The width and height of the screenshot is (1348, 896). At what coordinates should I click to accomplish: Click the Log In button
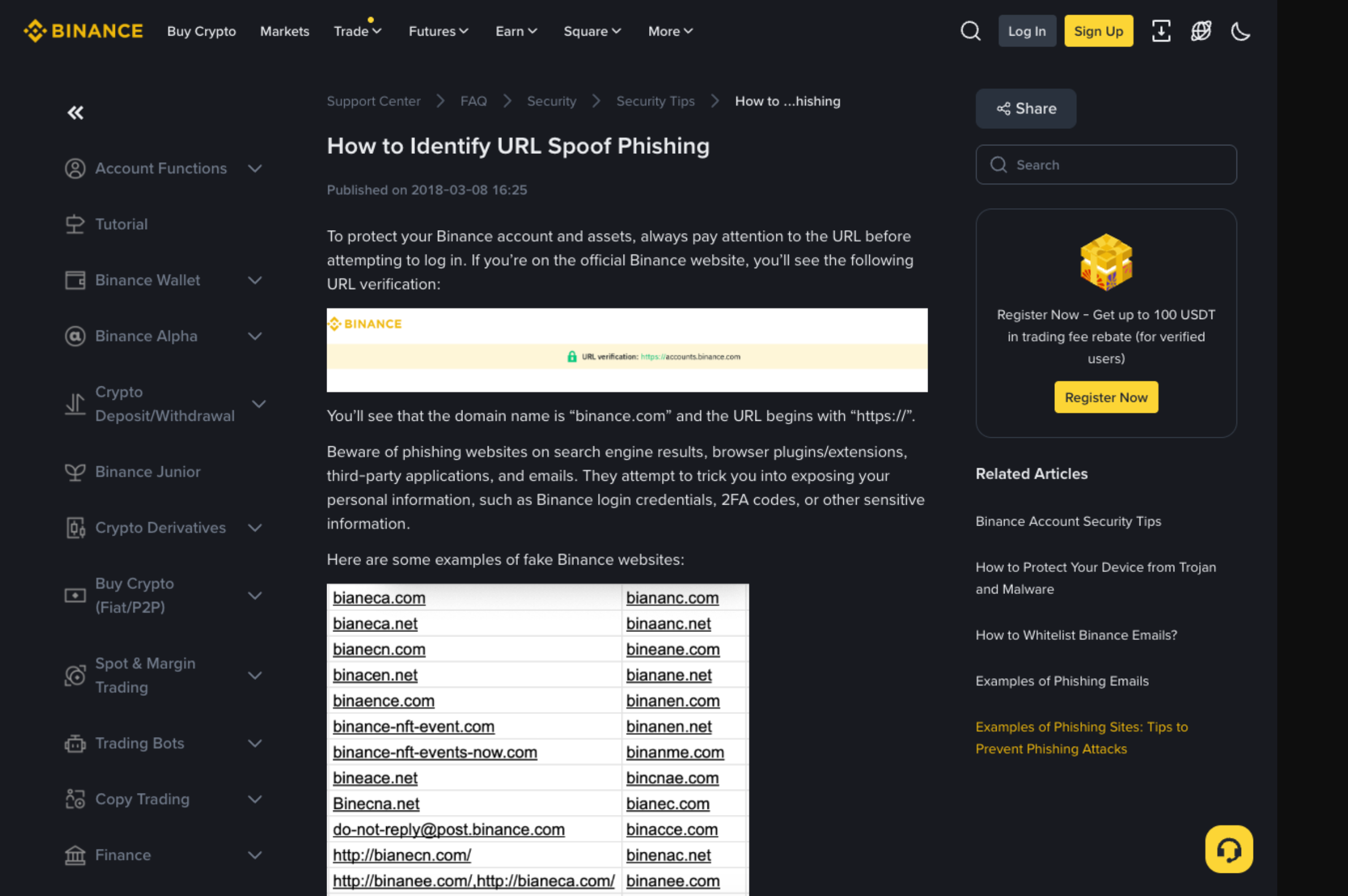1027,31
